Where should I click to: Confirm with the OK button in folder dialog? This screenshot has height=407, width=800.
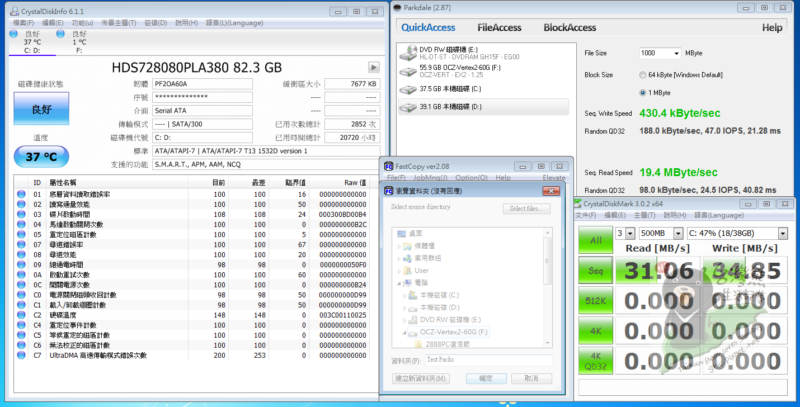(x=486, y=378)
